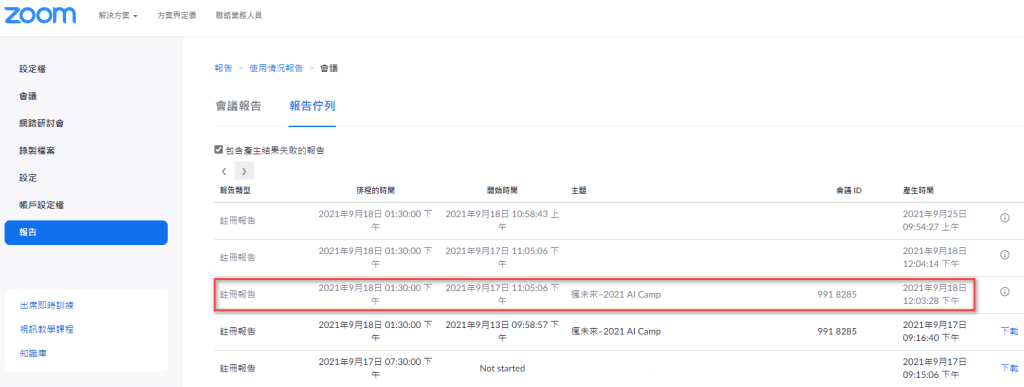The image size is (1024, 387).
Task: Open the 解決方案 dropdown menu
Action: [118, 15]
